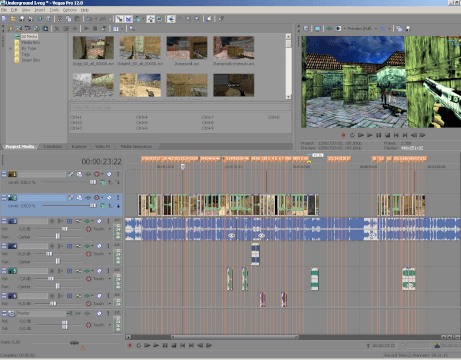Start recording with the red record button
This screenshot has height=360, width=461.
[130, 346]
